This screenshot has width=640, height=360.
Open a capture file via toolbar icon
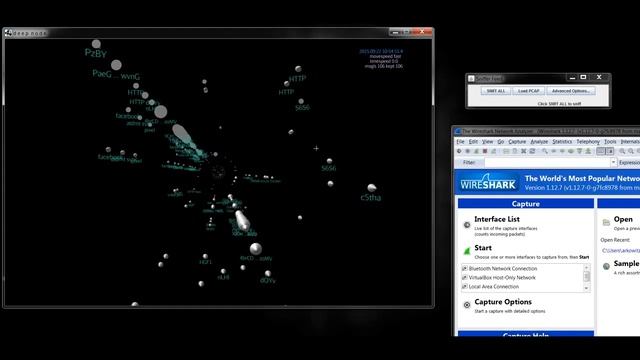(x=506, y=151)
